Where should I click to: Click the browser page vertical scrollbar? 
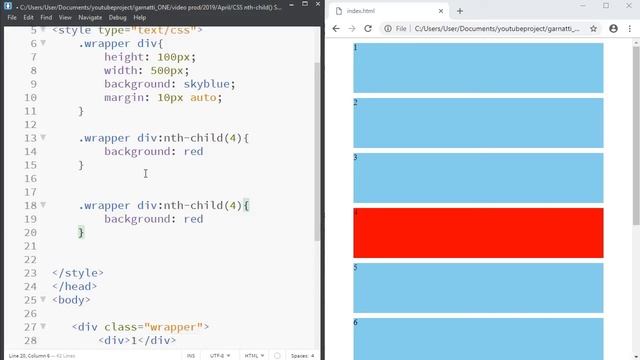(636, 135)
